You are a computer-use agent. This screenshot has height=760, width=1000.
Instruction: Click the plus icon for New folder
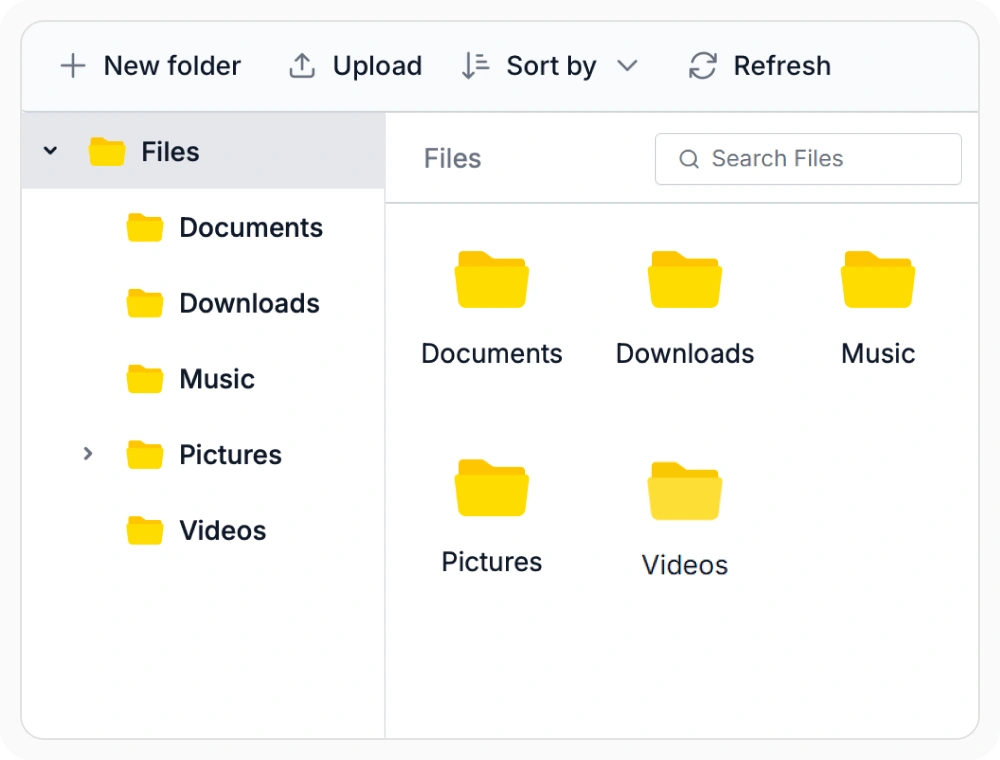73,66
